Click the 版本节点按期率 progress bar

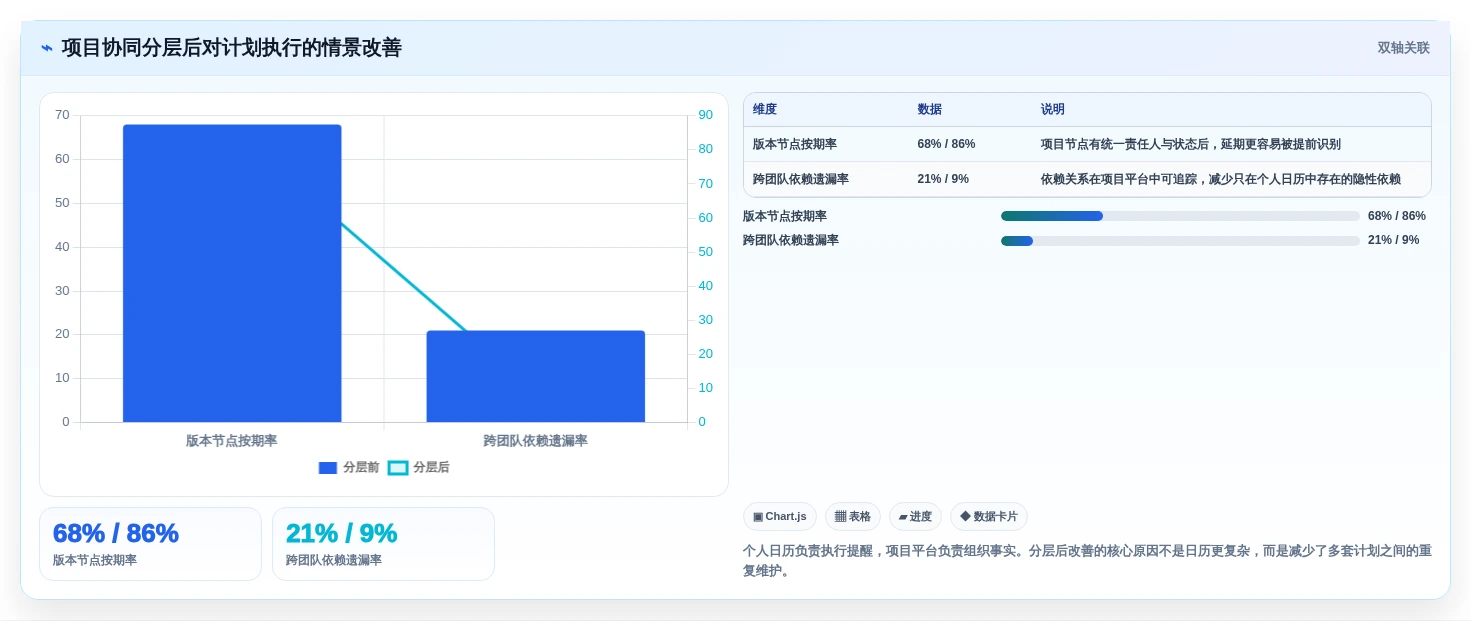(1180, 216)
